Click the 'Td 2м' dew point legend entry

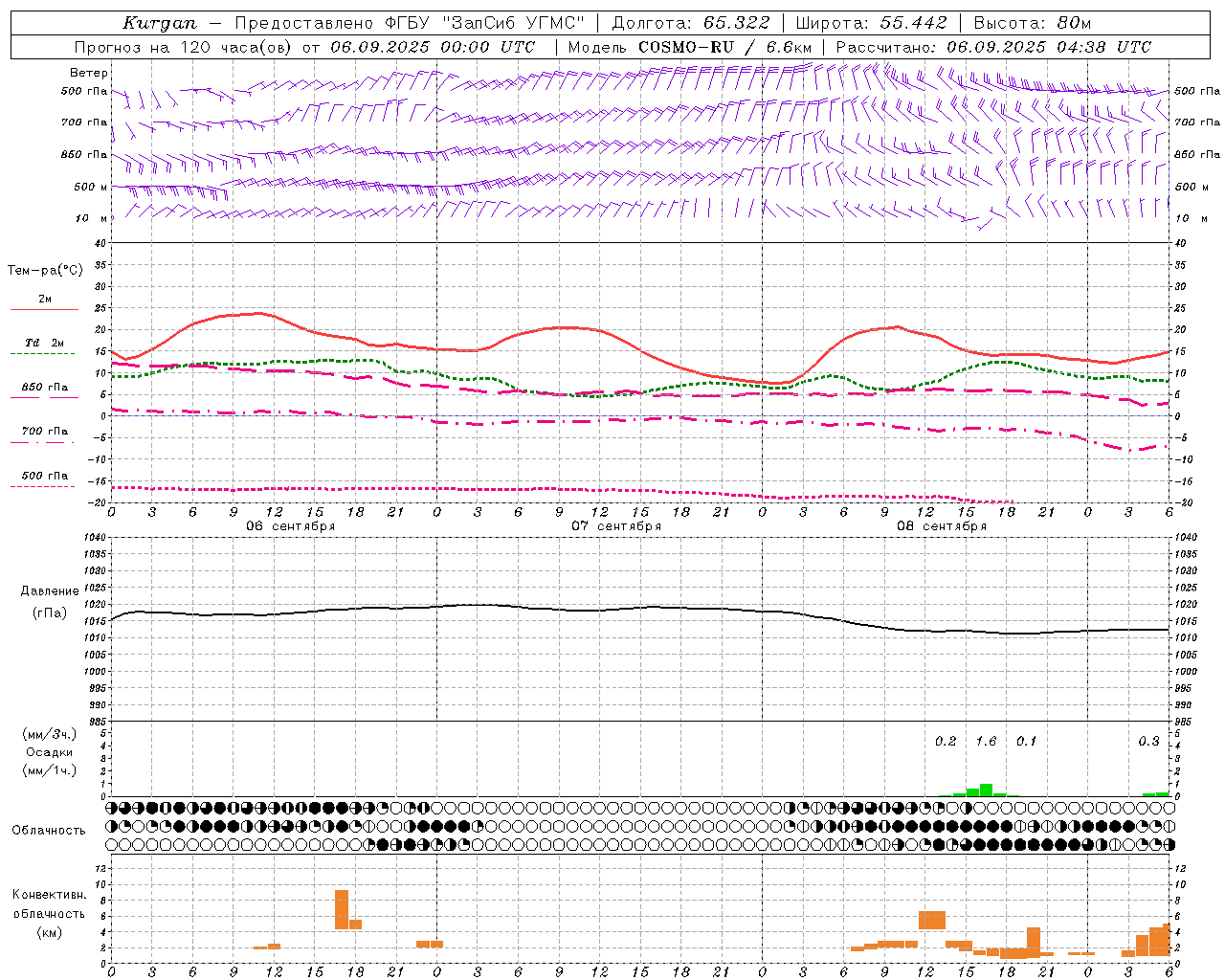[x=44, y=343]
